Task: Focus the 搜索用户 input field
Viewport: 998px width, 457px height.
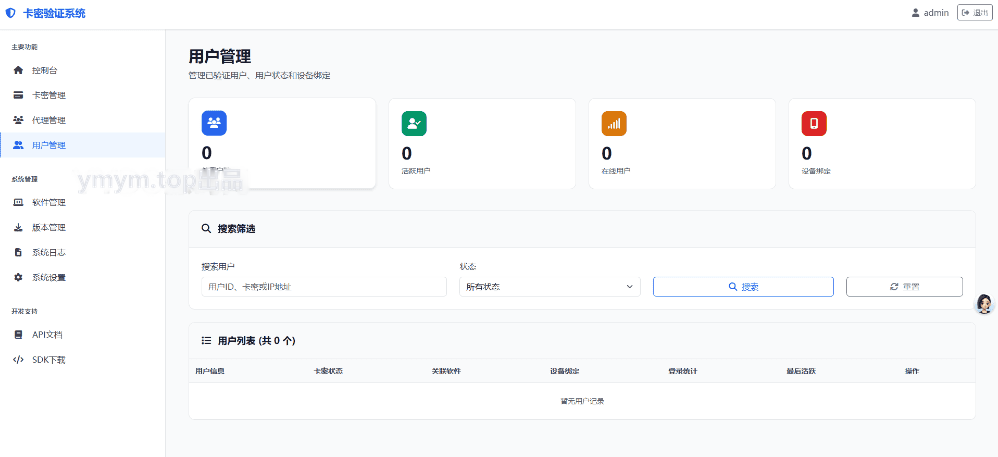Action: point(324,287)
